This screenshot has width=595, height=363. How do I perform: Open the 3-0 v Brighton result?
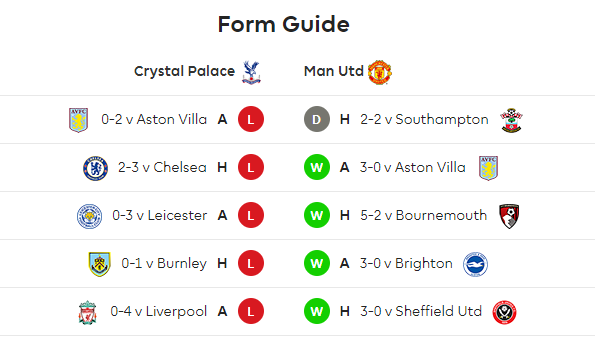(x=406, y=263)
